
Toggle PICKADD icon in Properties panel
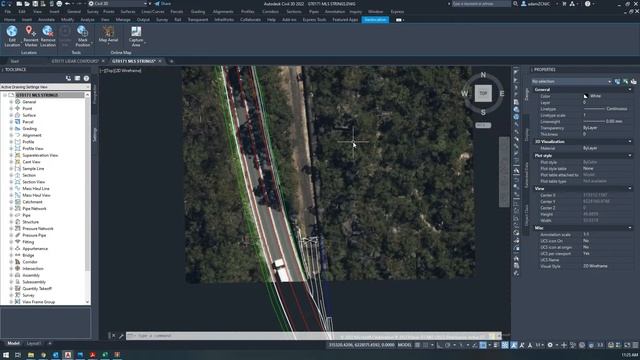pyautogui.click(x=617, y=82)
